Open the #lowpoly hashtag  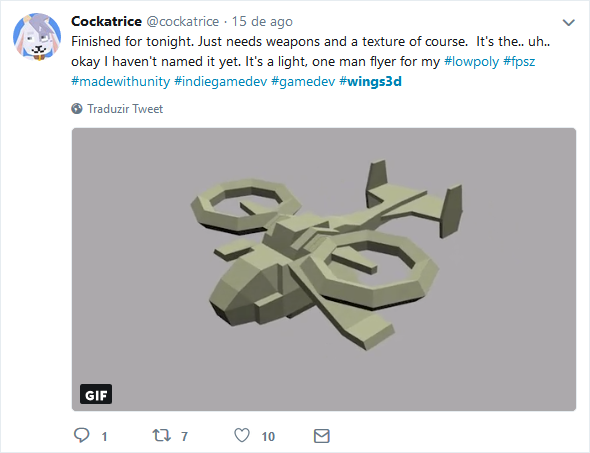click(471, 61)
